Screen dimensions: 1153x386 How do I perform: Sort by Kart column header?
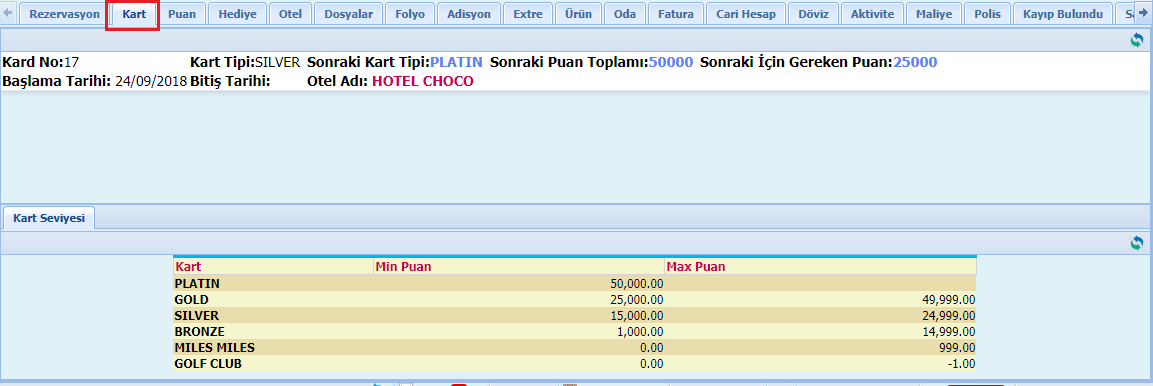pyautogui.click(x=274, y=266)
